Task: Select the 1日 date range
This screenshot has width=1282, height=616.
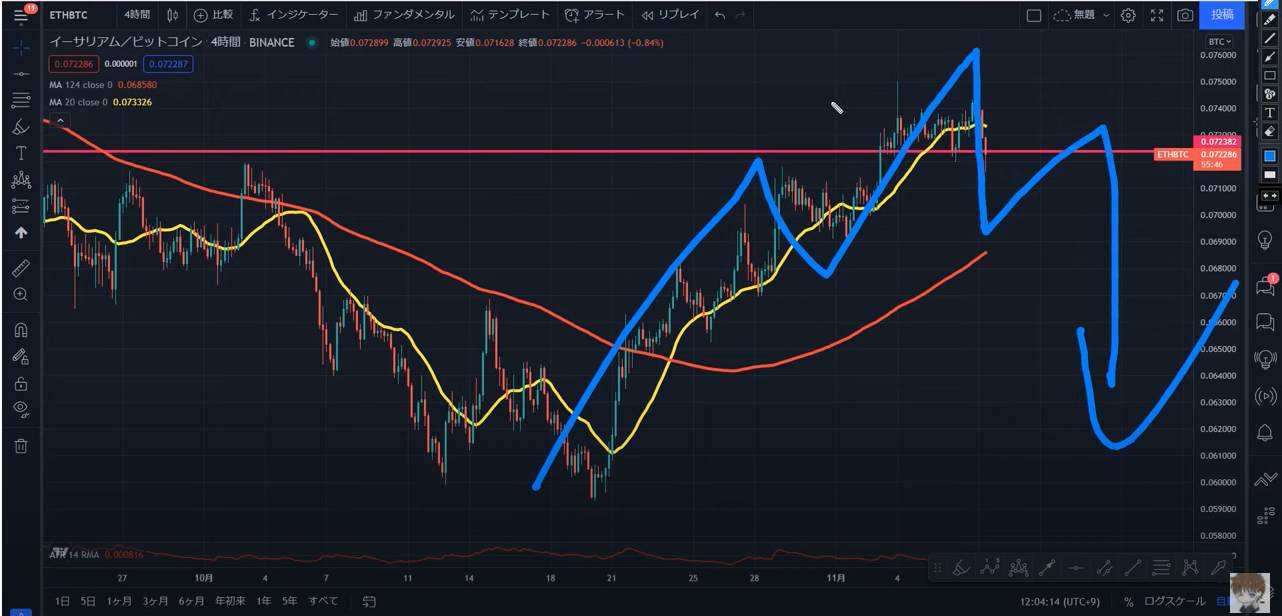Action: (x=62, y=602)
